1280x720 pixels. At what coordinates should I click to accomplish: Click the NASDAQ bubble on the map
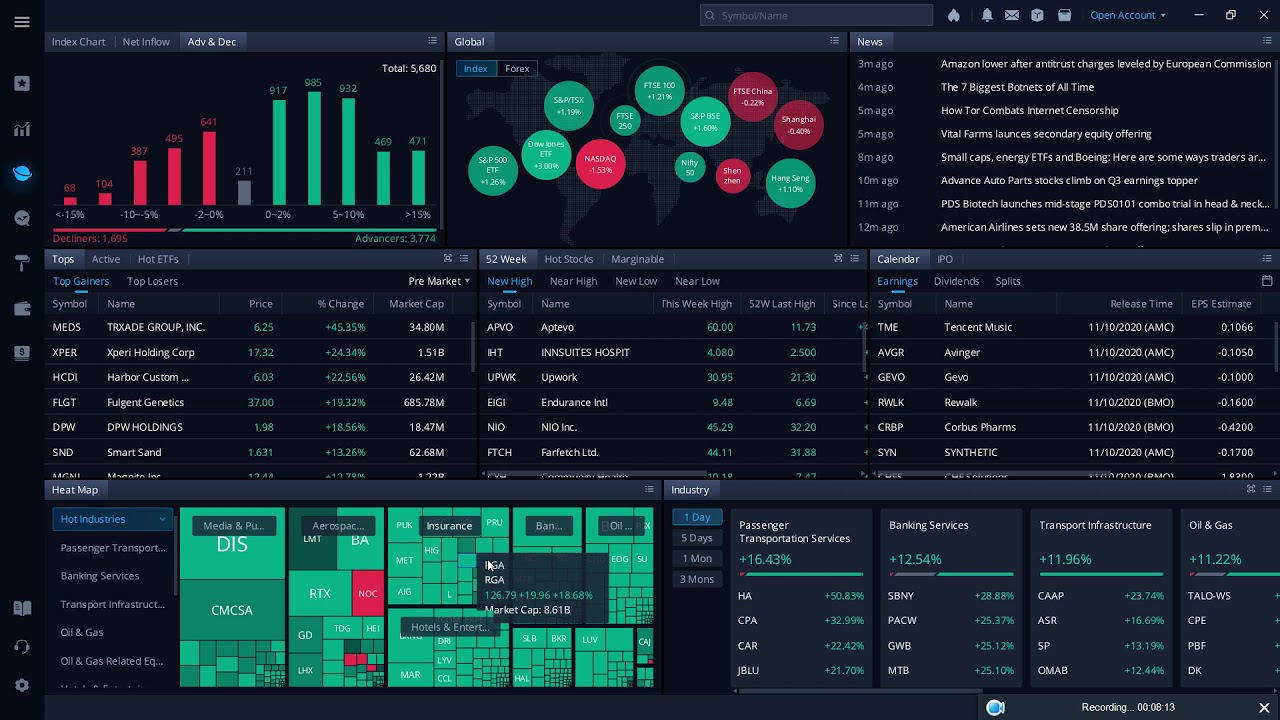pos(600,164)
